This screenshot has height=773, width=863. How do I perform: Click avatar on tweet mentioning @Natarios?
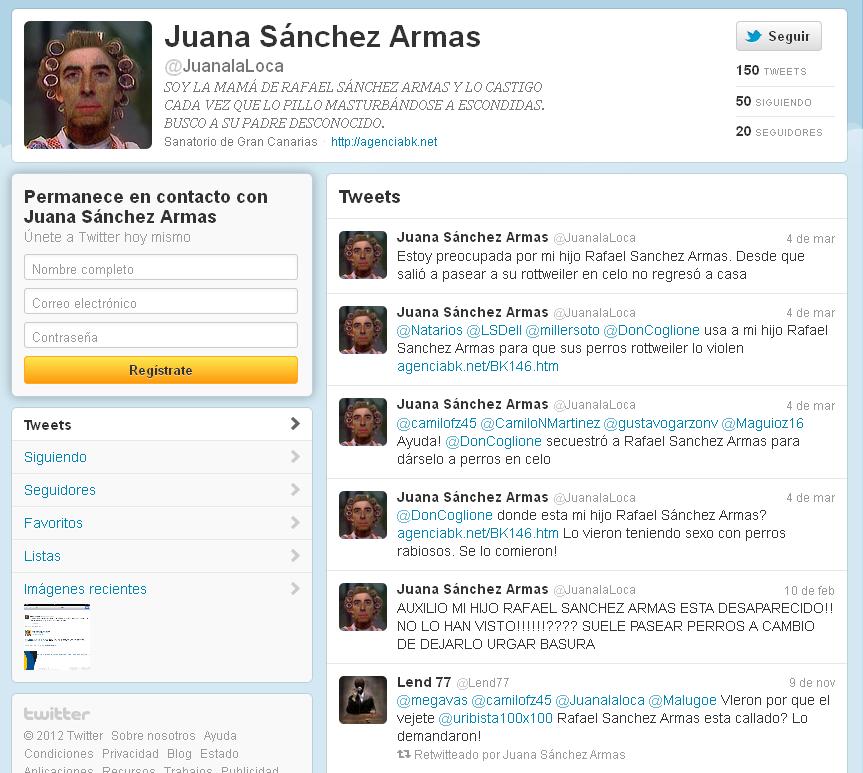coord(363,330)
